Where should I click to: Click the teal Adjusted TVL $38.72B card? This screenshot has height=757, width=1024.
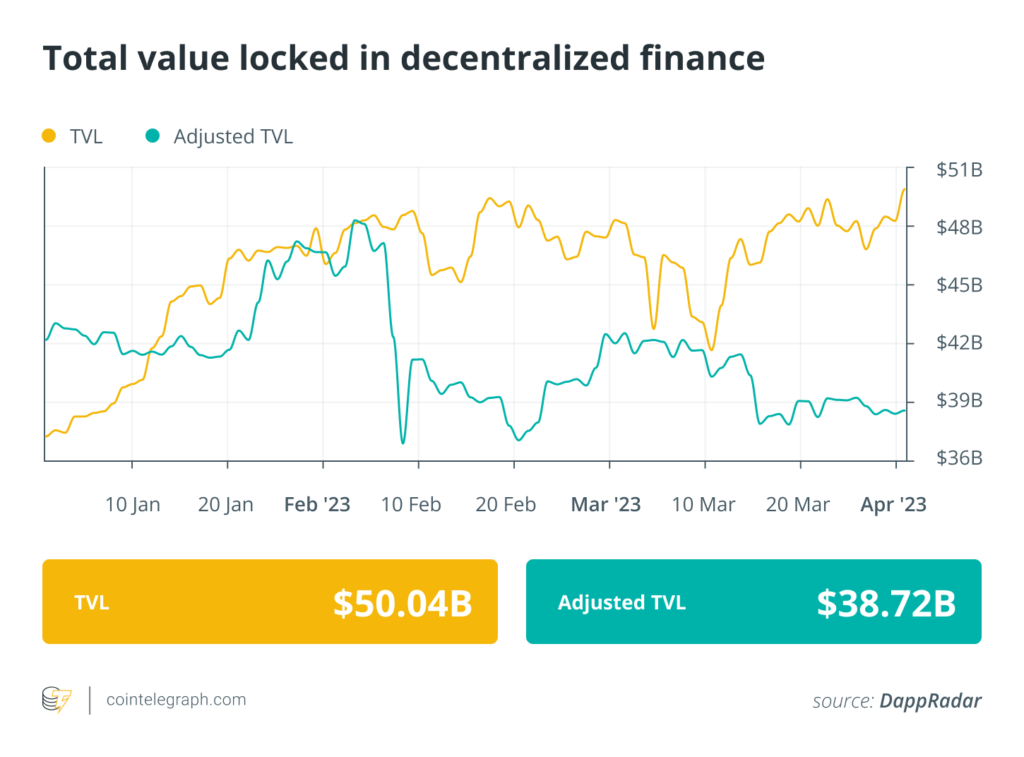click(753, 601)
